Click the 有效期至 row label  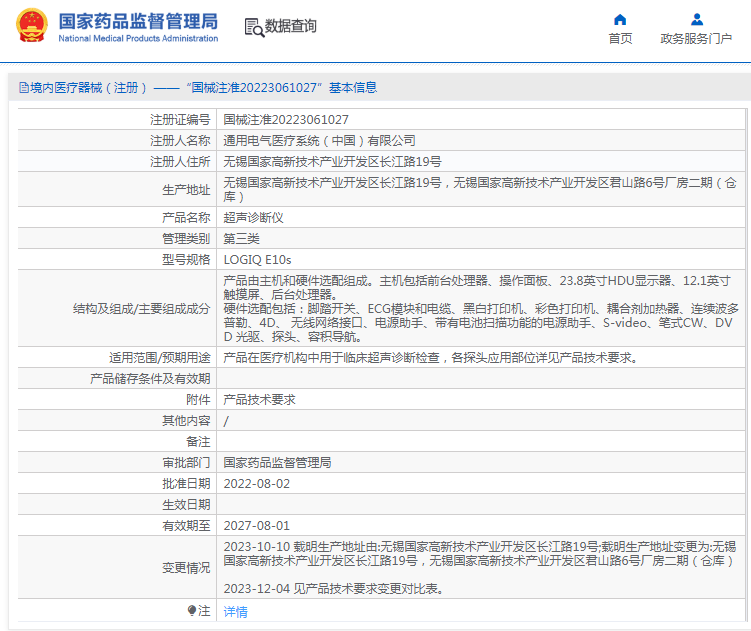pyautogui.click(x=186, y=526)
